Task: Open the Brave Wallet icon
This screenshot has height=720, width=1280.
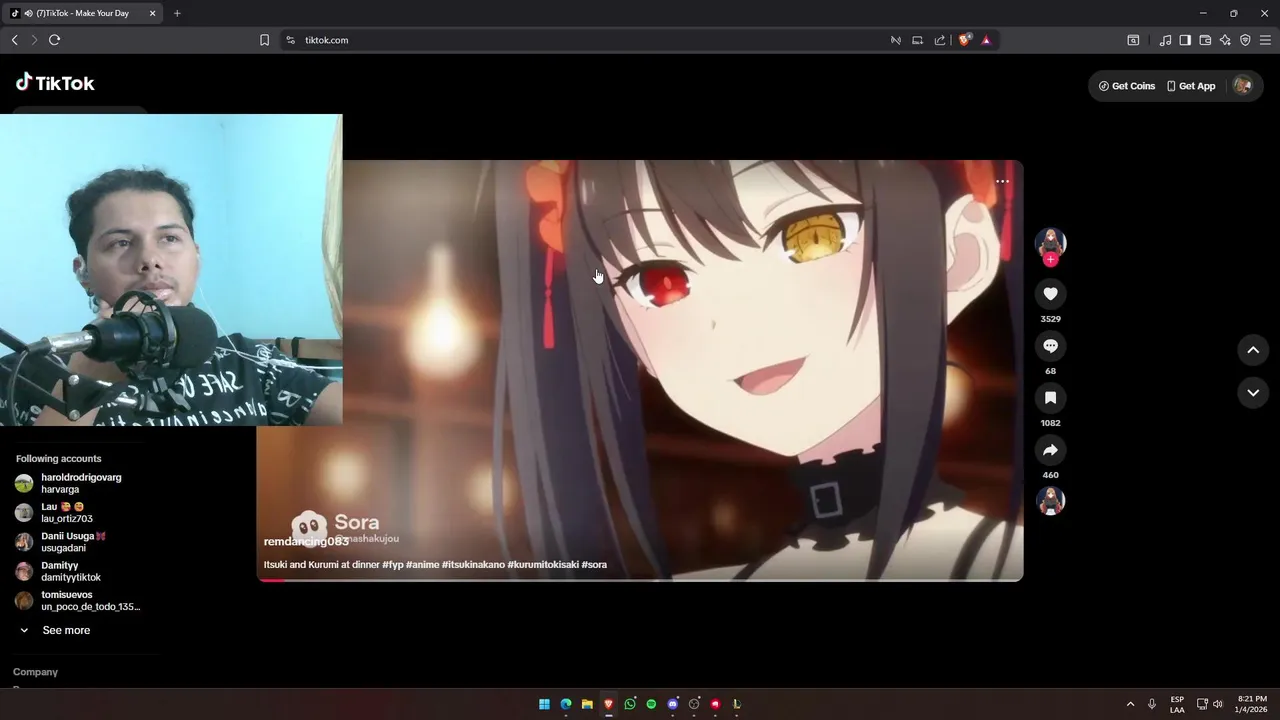Action: pyautogui.click(x=1205, y=40)
